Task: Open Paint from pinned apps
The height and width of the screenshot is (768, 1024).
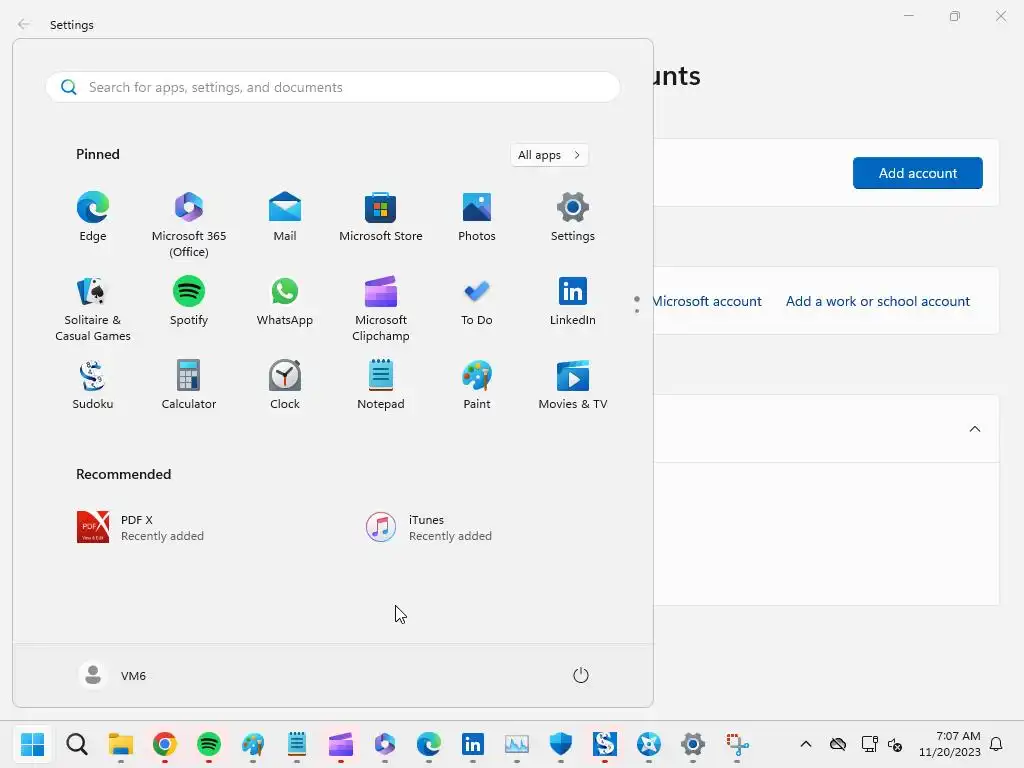Action: coord(477,385)
